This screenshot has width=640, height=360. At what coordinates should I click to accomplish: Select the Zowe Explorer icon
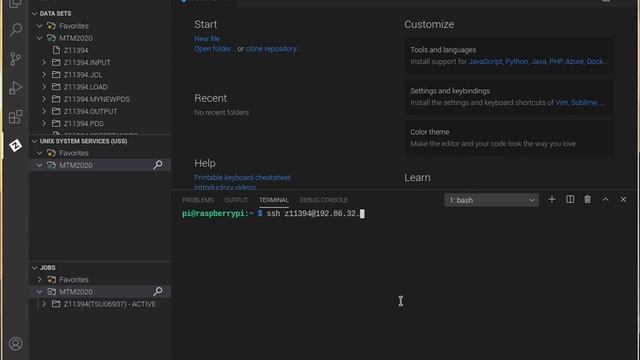click(16, 145)
